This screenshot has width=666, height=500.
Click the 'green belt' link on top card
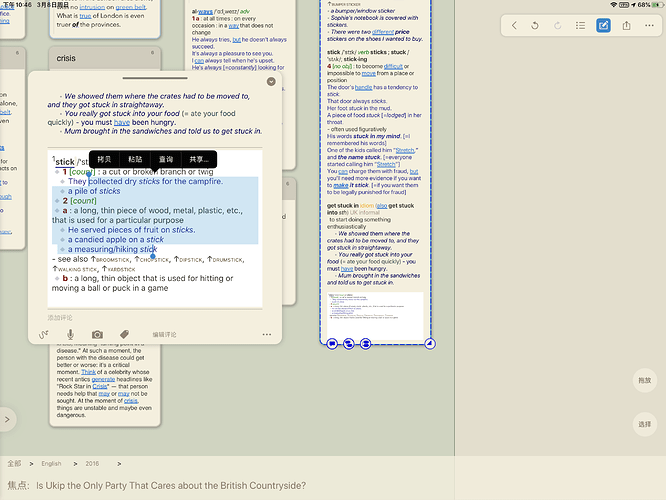131,7
